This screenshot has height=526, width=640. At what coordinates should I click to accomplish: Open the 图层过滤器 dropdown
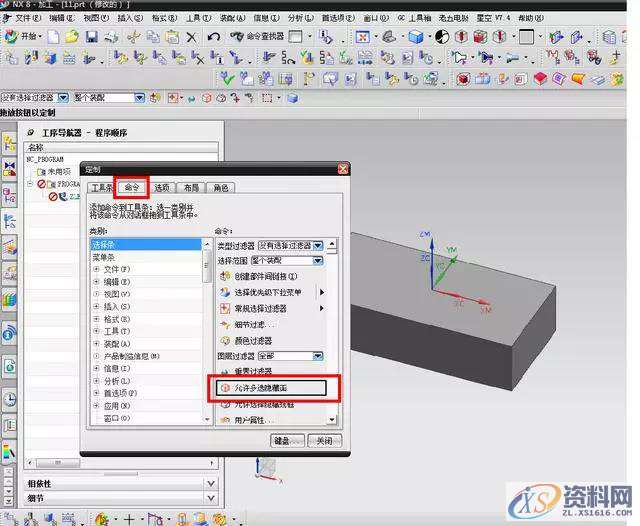317,356
